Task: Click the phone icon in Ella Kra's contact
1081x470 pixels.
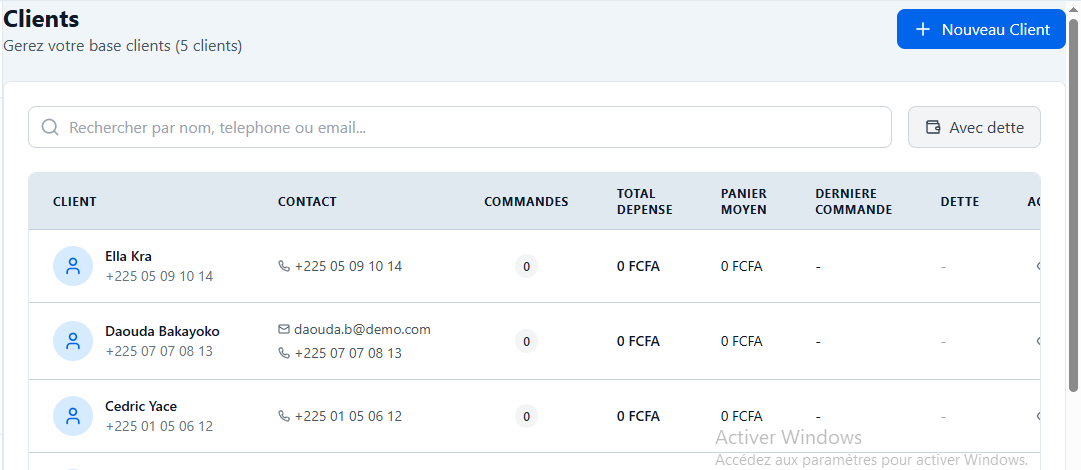Action: point(283,266)
